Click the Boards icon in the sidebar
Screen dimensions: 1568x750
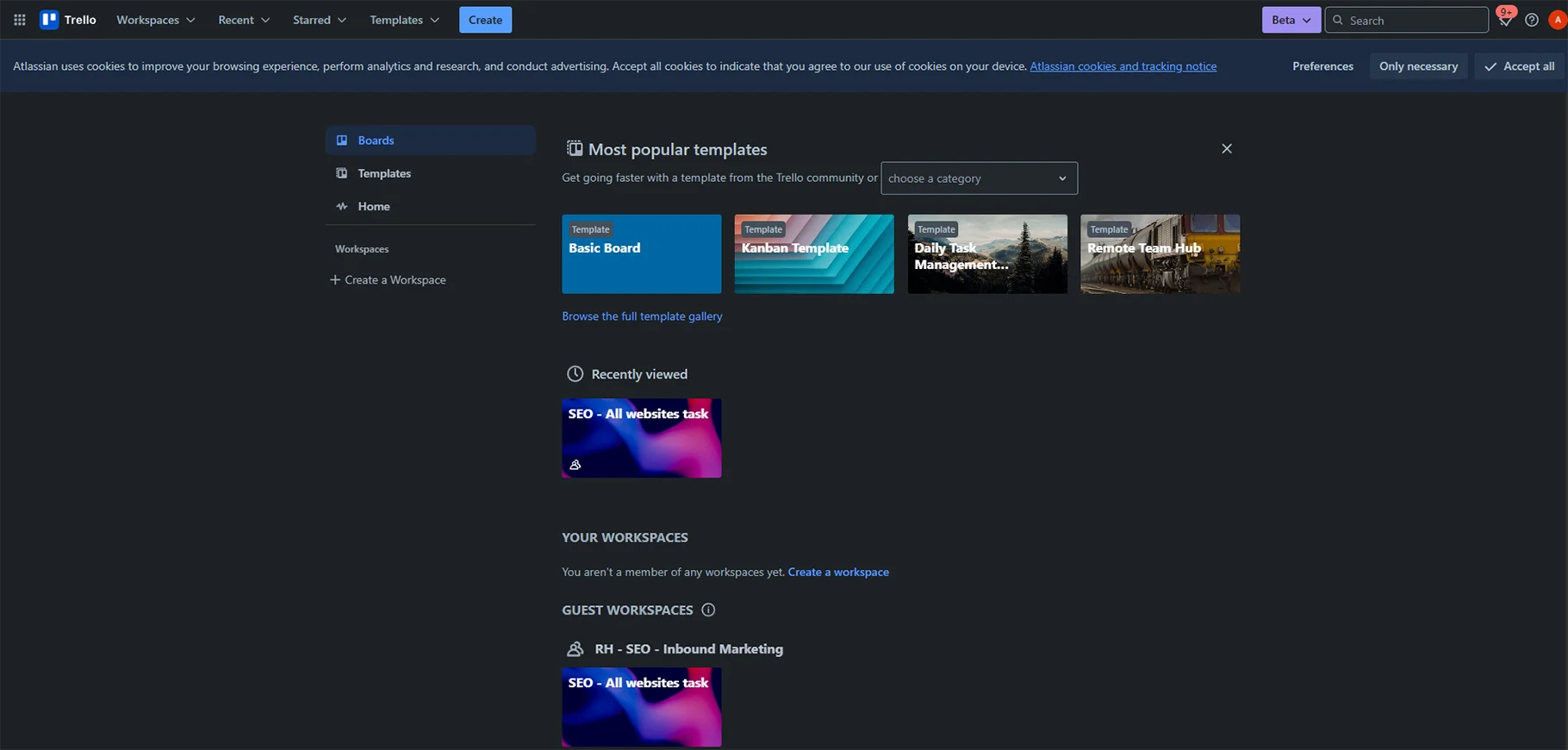point(342,141)
